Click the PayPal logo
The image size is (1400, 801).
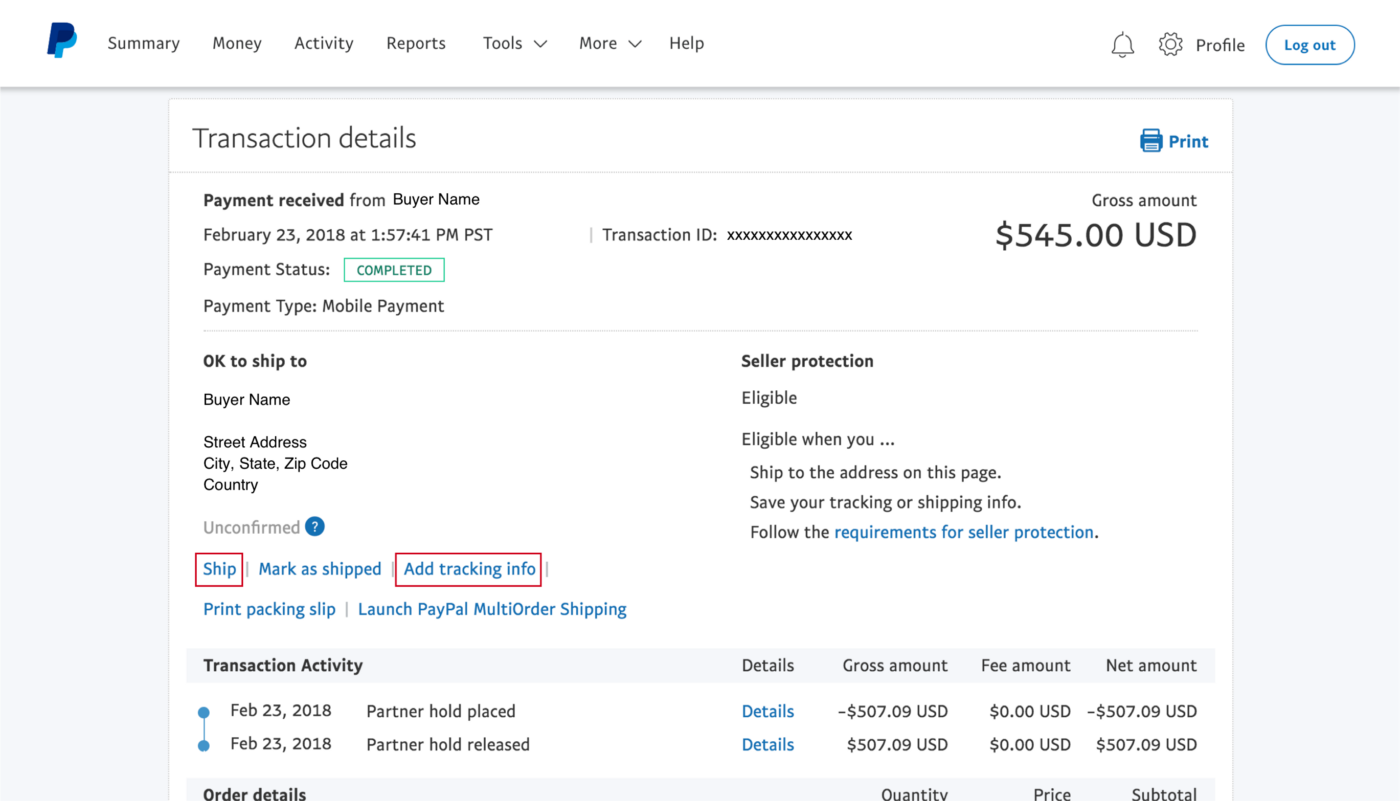coord(61,40)
